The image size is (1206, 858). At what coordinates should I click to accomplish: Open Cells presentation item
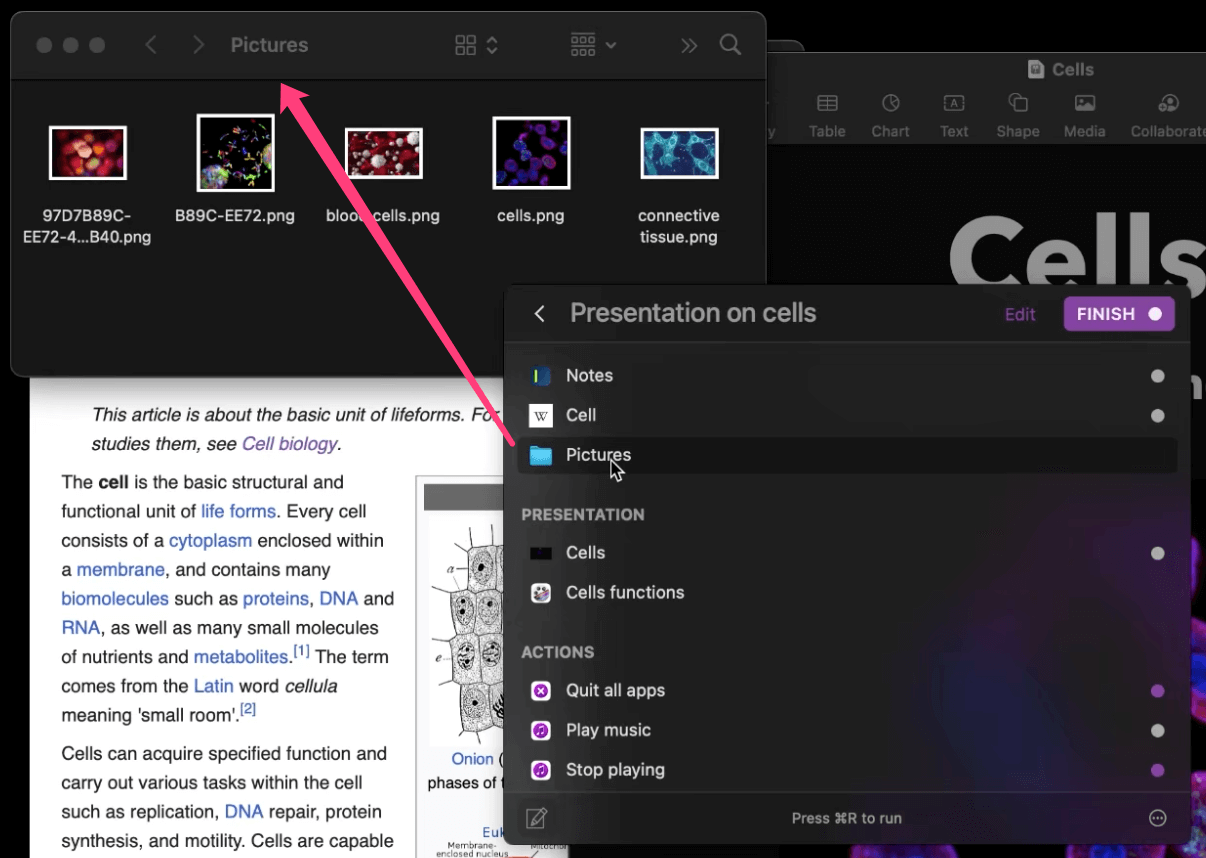coord(847,553)
